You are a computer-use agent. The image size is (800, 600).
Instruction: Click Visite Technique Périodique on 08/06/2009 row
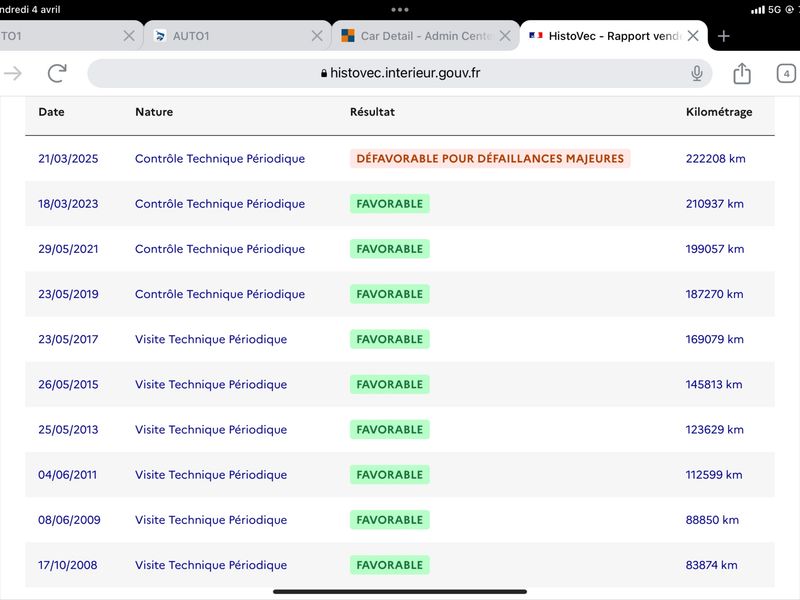coord(211,520)
